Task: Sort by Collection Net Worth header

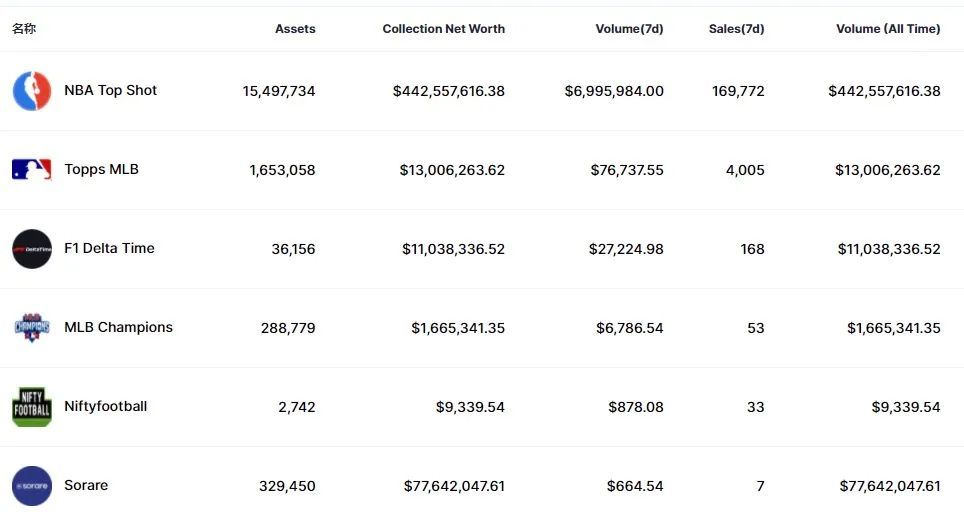Action: tap(443, 29)
